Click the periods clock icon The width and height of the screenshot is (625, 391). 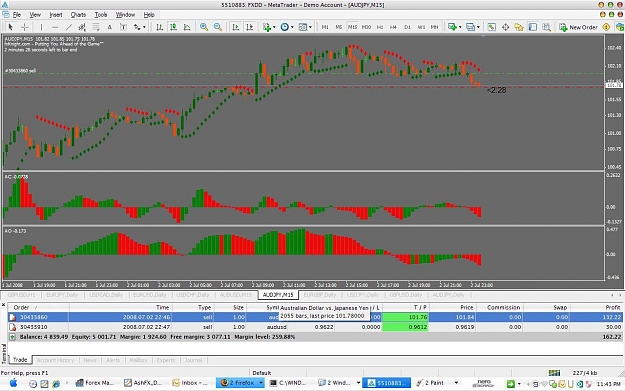tap(285, 27)
